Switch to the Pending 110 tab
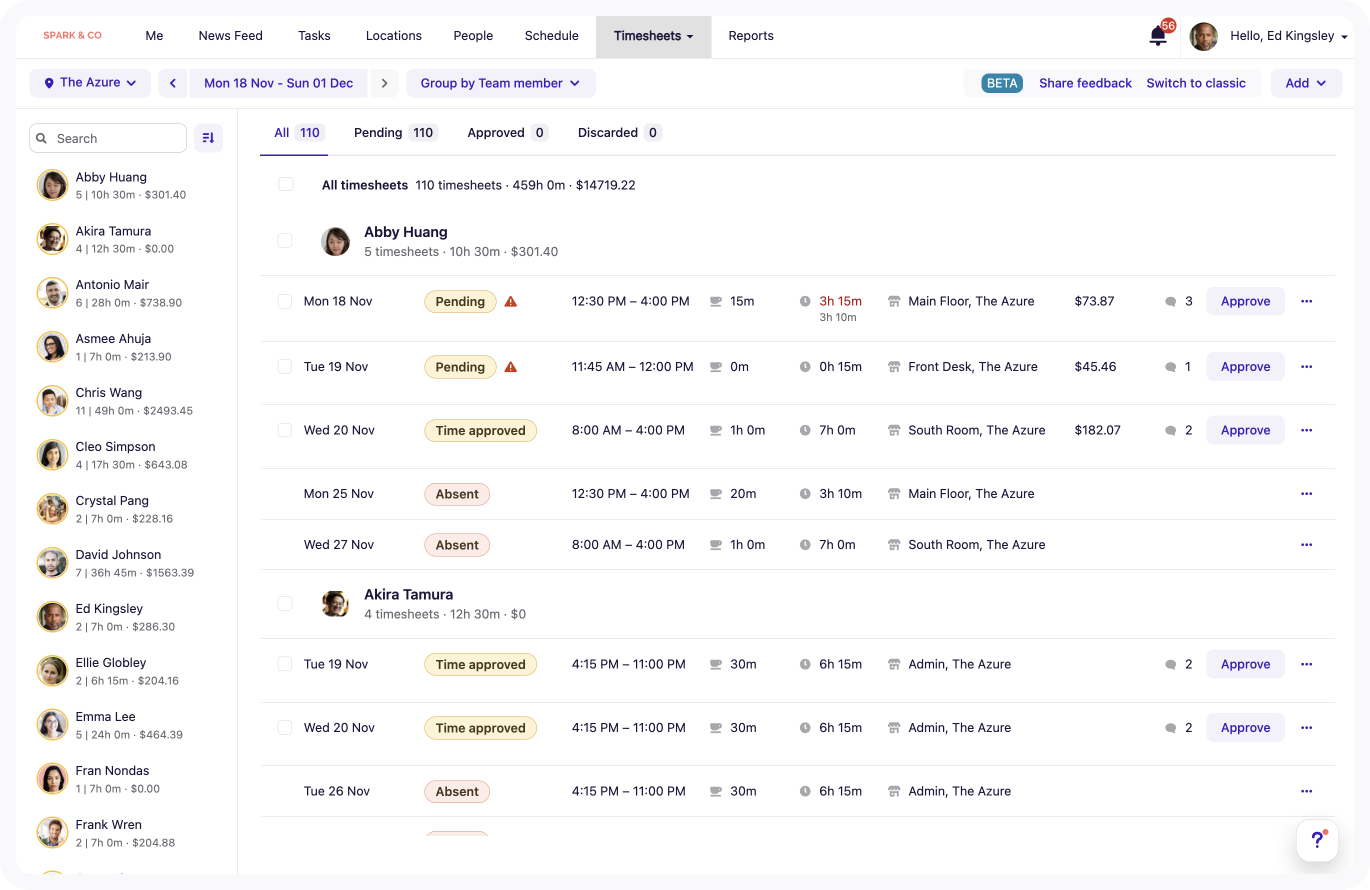 click(x=396, y=133)
